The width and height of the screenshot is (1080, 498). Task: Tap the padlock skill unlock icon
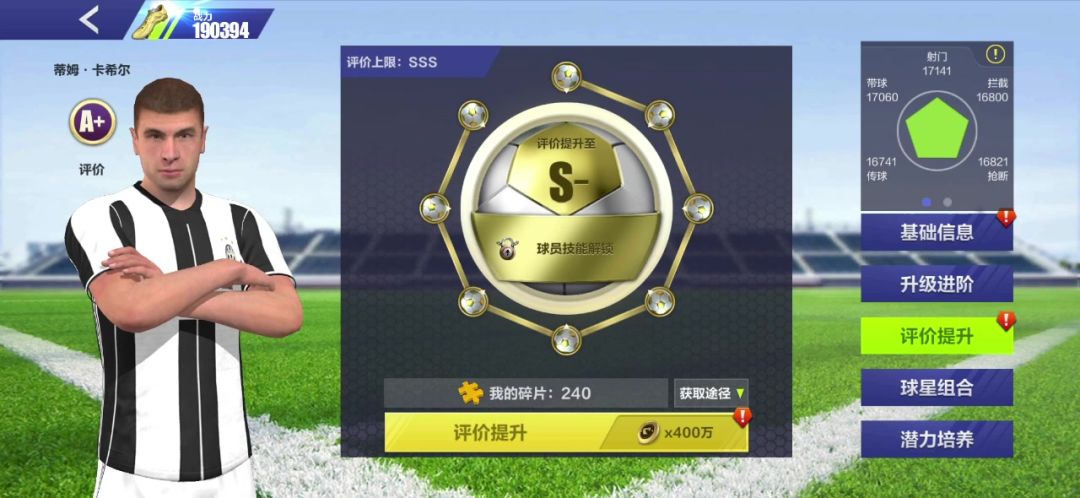[508, 249]
